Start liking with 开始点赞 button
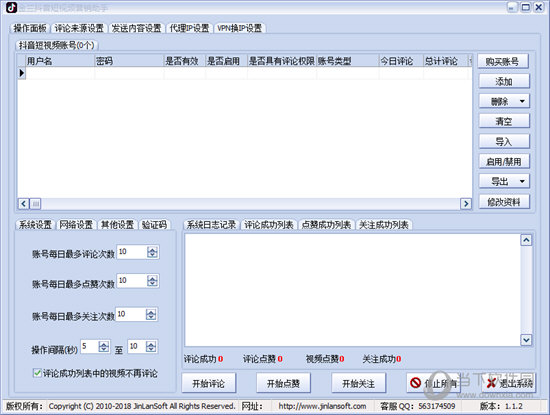The height and width of the screenshot is (415, 550). 283,383
